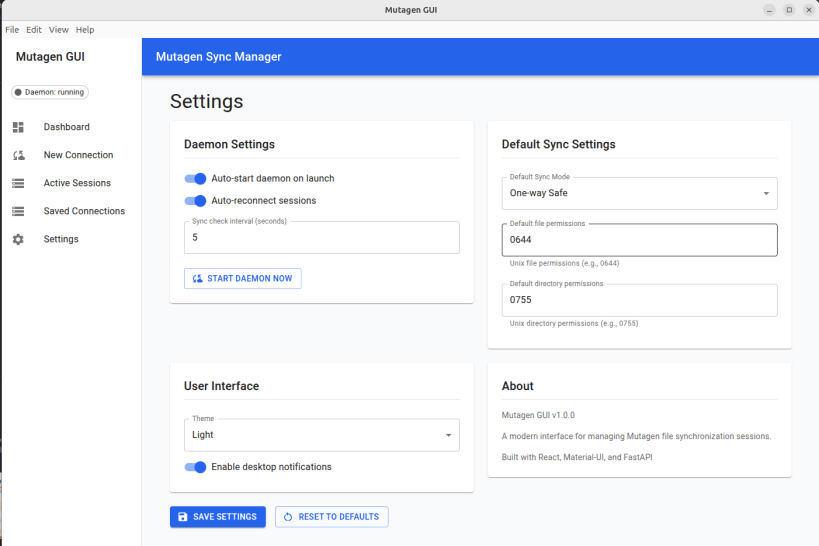Click the Mutagen GUI sidebar title
This screenshot has height=546, width=819.
pos(50,57)
